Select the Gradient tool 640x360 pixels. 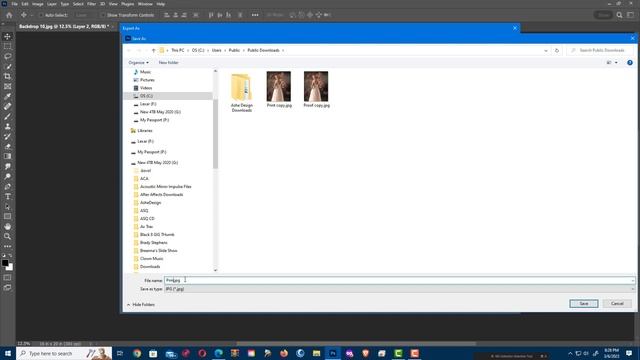tap(7, 156)
